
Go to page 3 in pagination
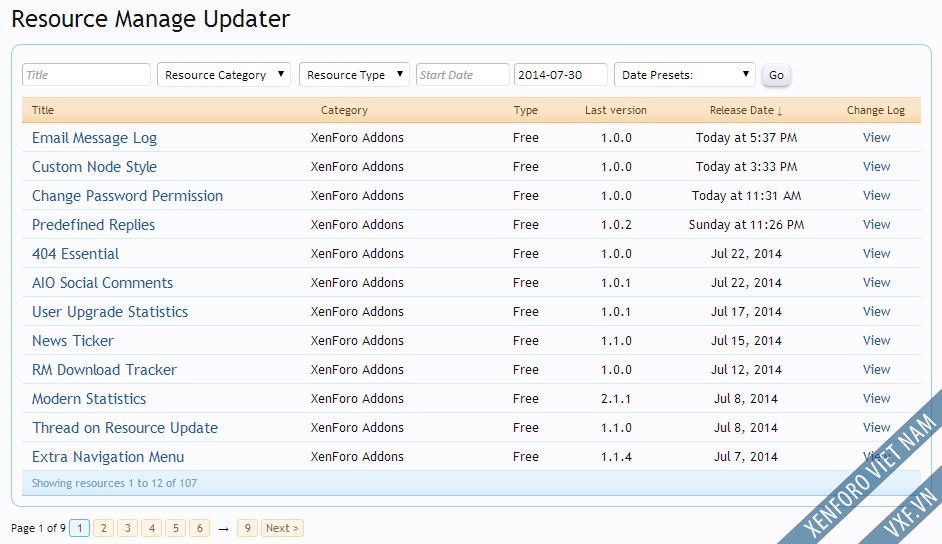point(127,528)
